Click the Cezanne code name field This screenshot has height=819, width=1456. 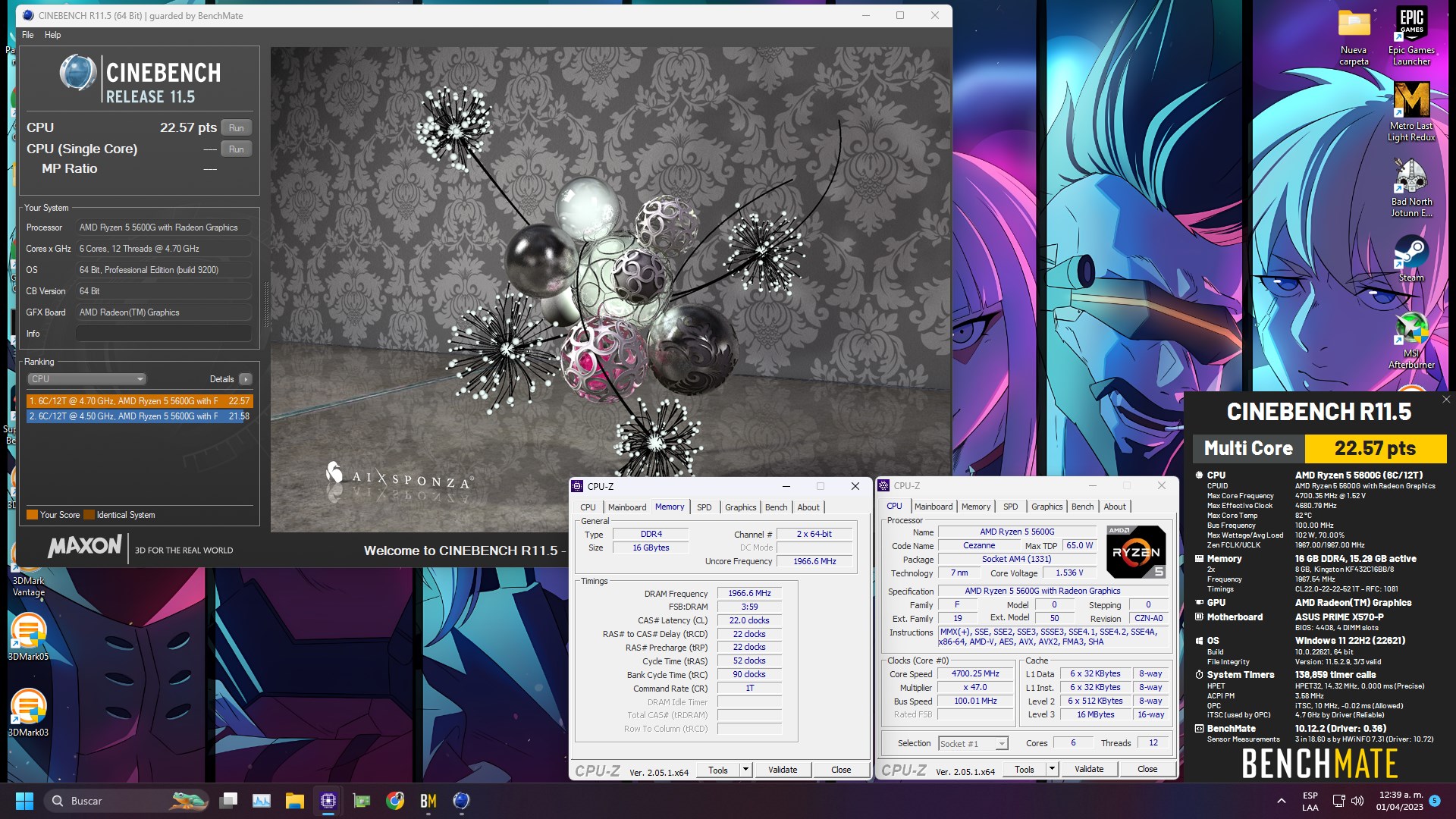coord(979,546)
